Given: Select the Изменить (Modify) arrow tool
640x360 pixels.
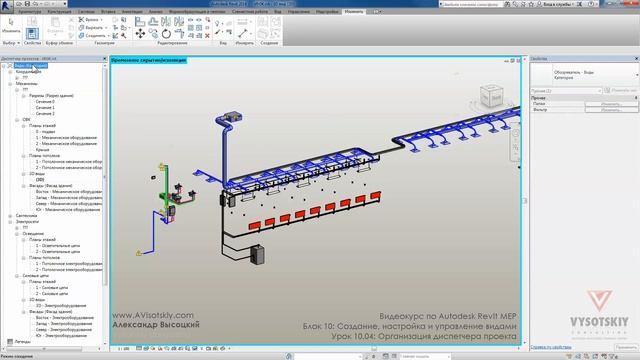Looking at the screenshot, I should [x=11, y=24].
